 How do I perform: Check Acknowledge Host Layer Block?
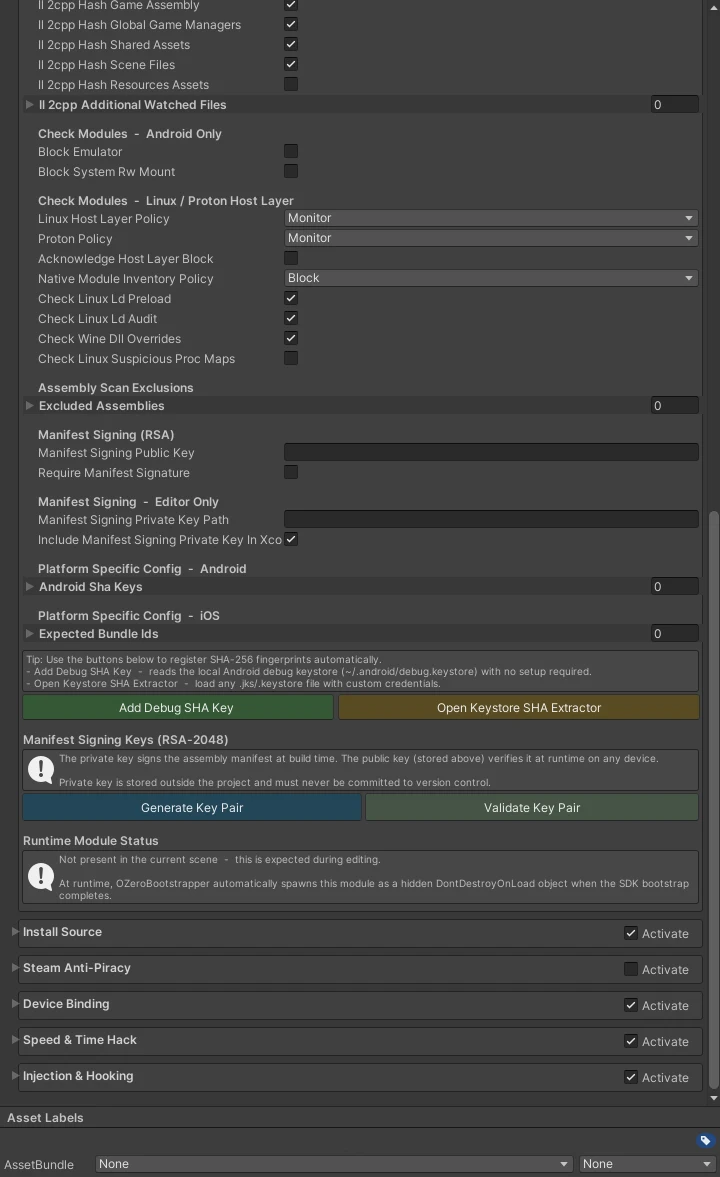[291, 258]
